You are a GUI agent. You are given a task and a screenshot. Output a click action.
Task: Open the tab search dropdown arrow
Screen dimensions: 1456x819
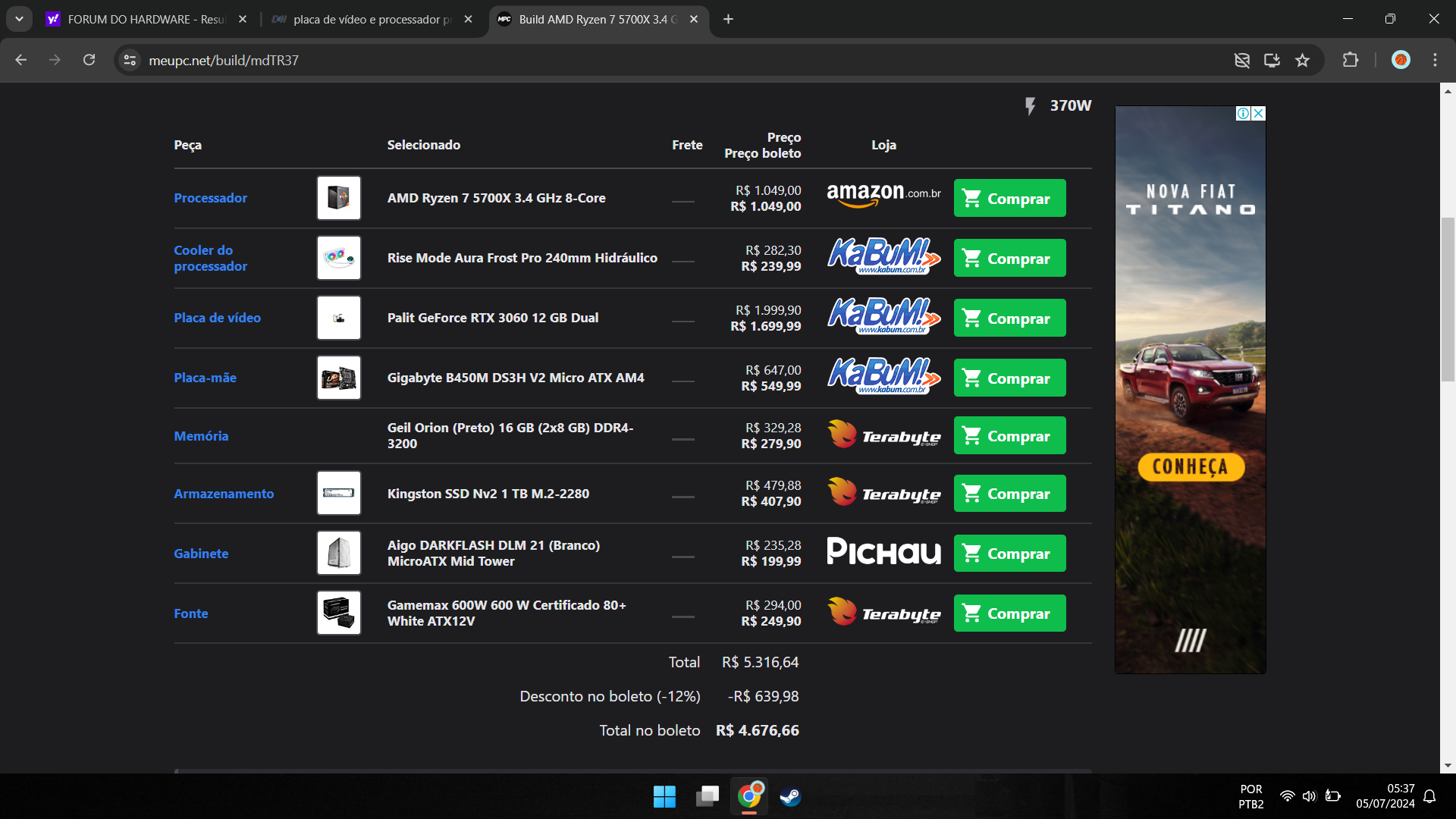(19, 19)
